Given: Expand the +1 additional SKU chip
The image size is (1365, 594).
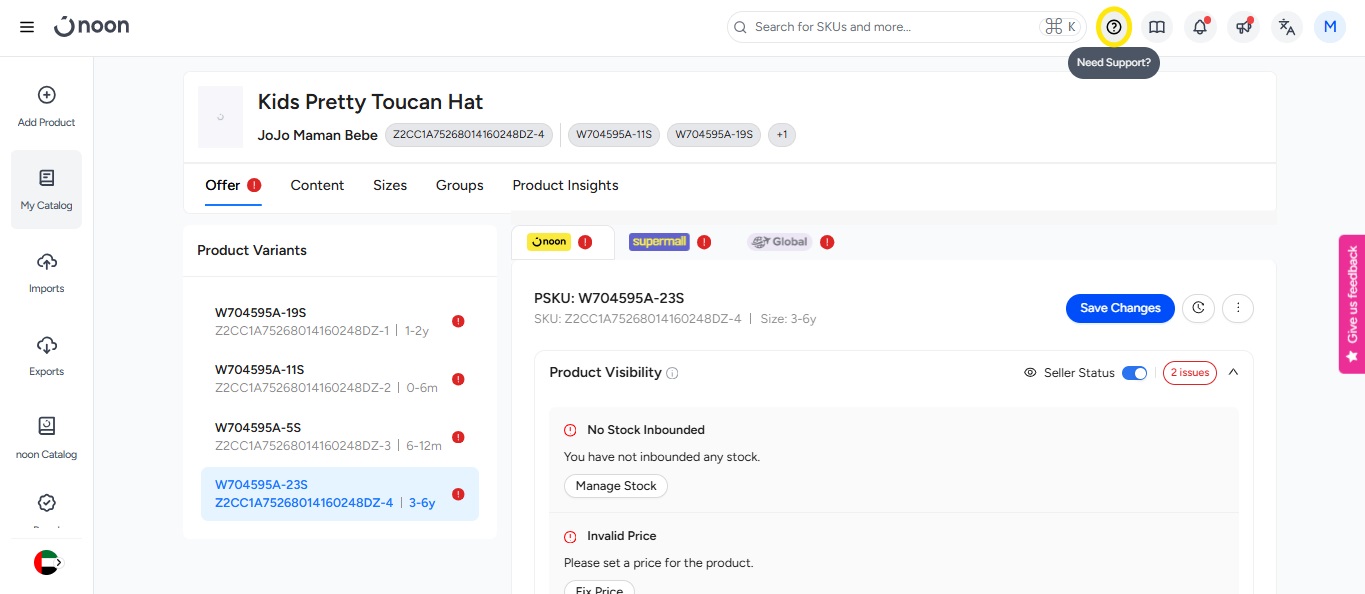Looking at the screenshot, I should coord(781,134).
